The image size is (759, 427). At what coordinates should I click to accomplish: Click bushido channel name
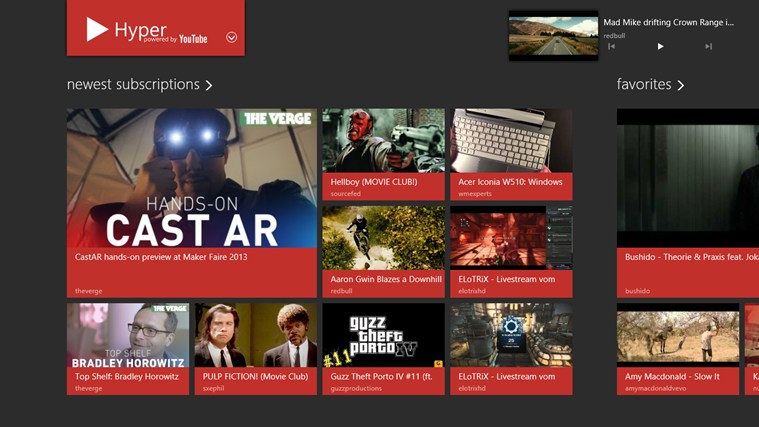(x=638, y=291)
